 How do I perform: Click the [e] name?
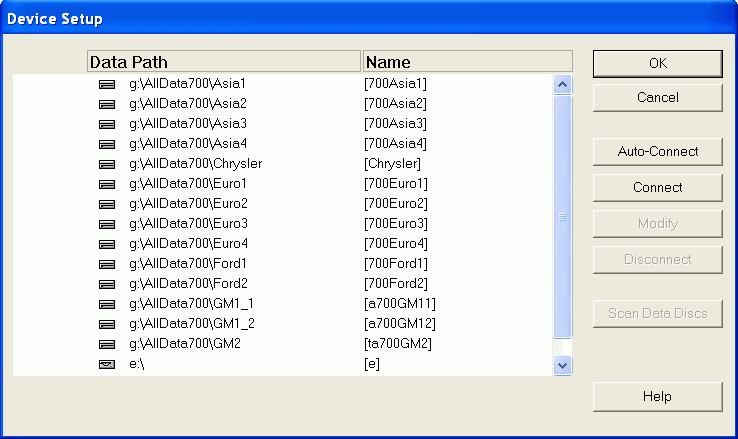pos(372,364)
